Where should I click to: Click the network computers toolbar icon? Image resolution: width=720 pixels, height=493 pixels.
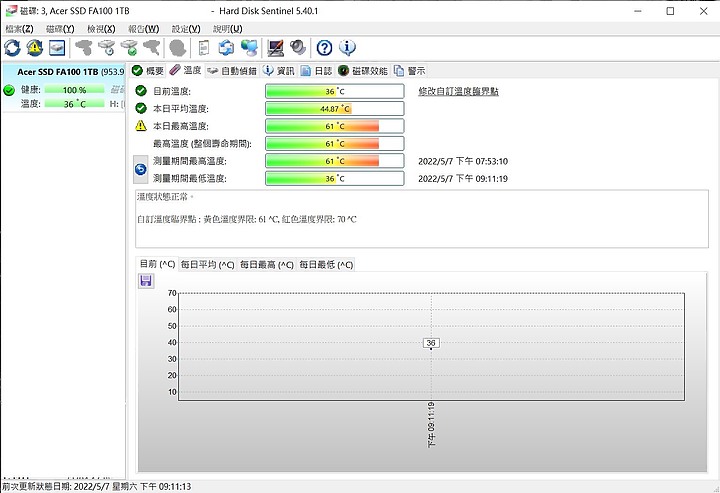(x=249, y=48)
